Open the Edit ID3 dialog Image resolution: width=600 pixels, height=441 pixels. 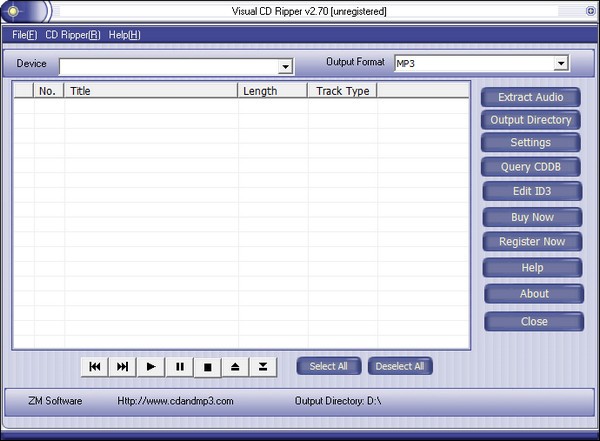click(531, 190)
